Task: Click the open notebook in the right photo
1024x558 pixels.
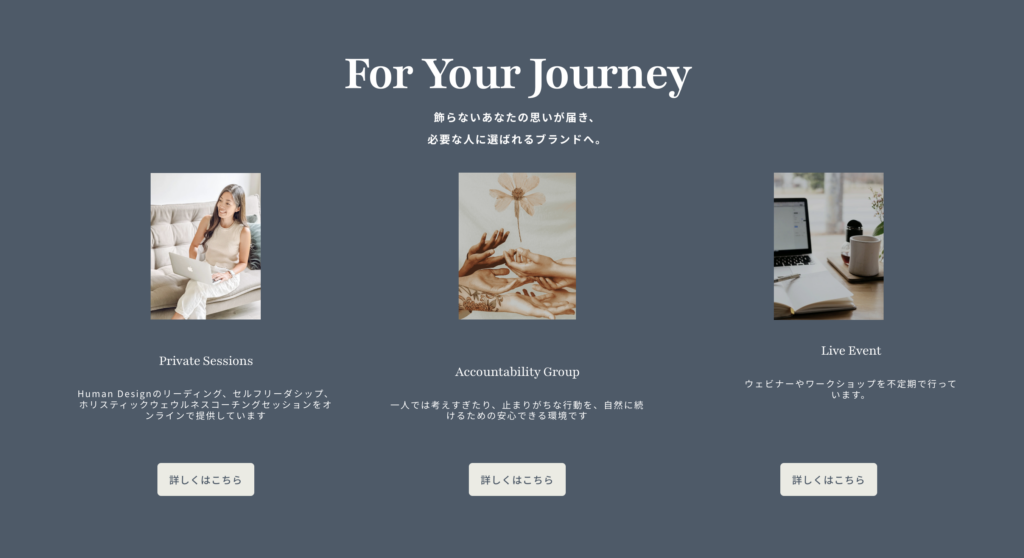Action: click(814, 293)
